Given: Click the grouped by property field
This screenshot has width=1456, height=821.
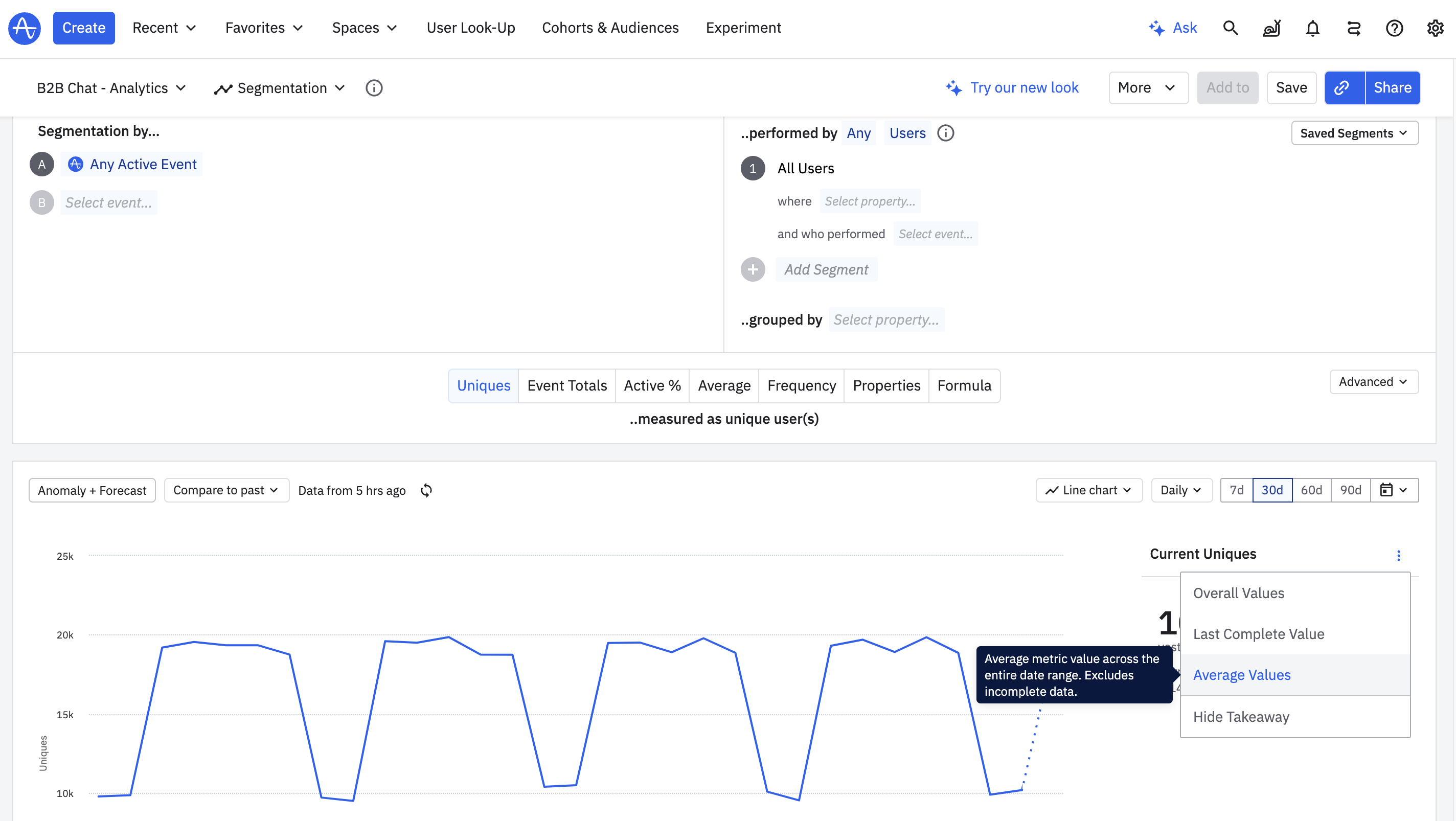Looking at the screenshot, I should (885, 320).
